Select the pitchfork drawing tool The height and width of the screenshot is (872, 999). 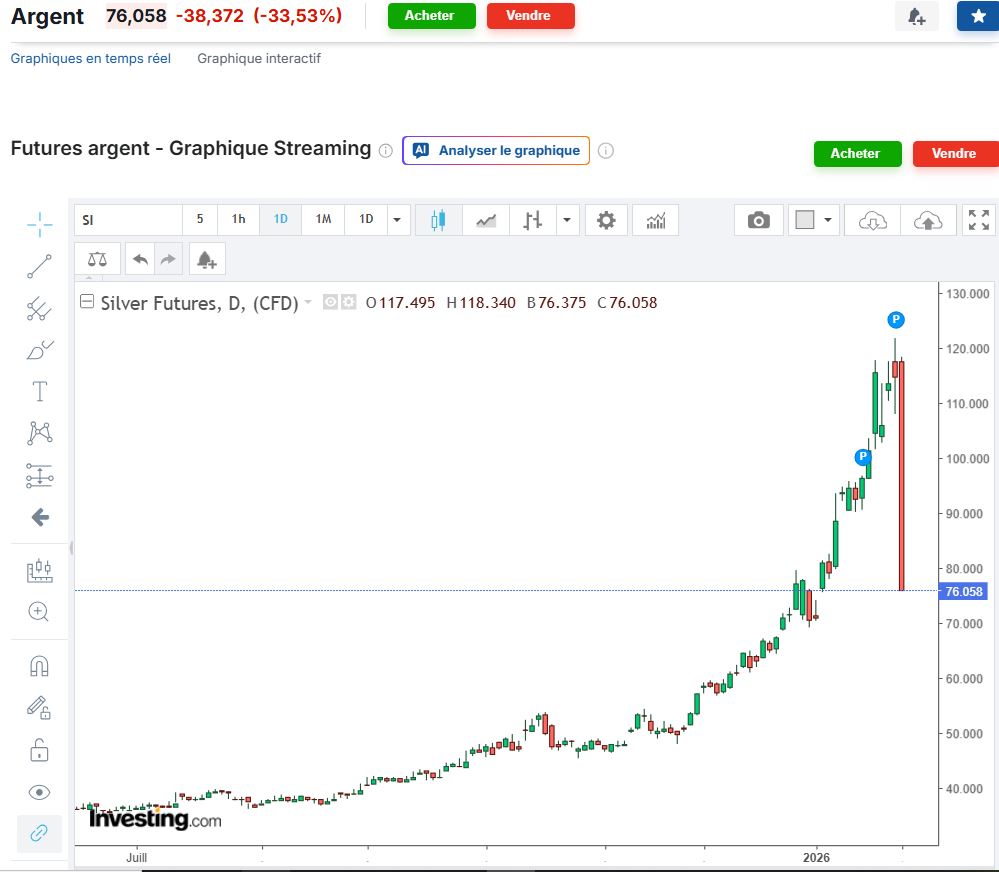[x=40, y=308]
